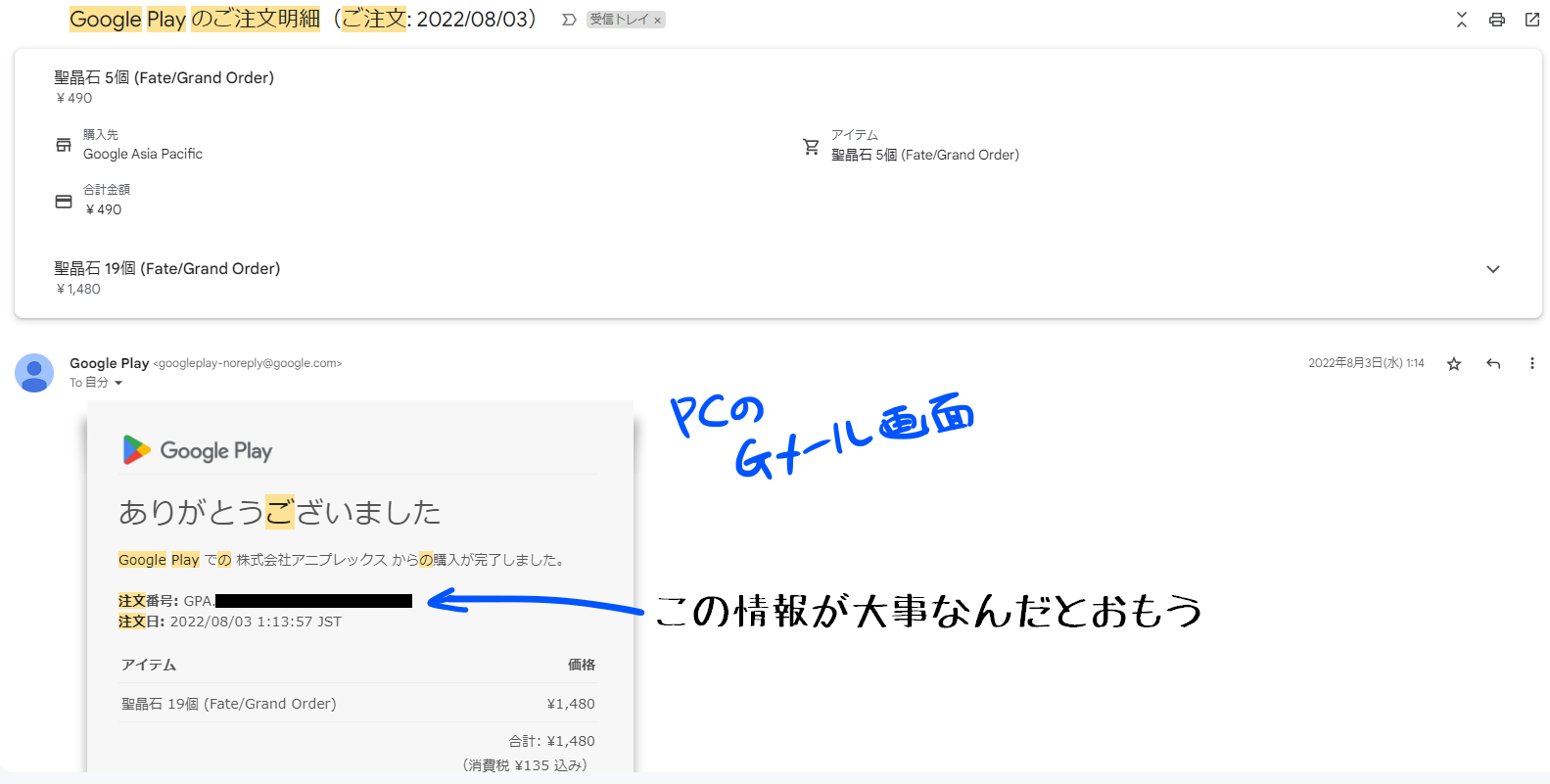Click the ¥ 490 amount under 合計金額
This screenshot has height=784, width=1550.
[x=104, y=209]
